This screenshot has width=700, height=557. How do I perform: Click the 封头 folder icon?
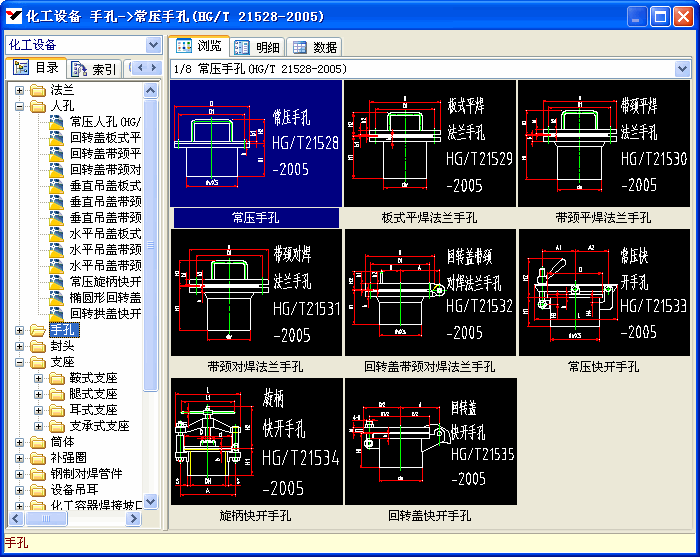coord(38,346)
